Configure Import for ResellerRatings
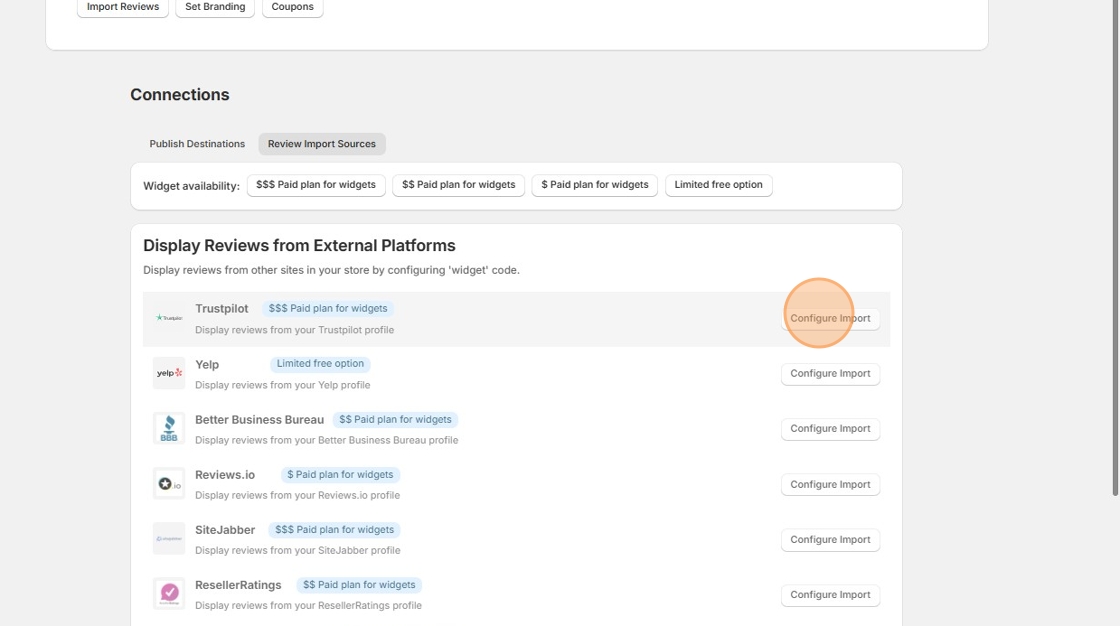The width and height of the screenshot is (1120, 626). (x=830, y=594)
